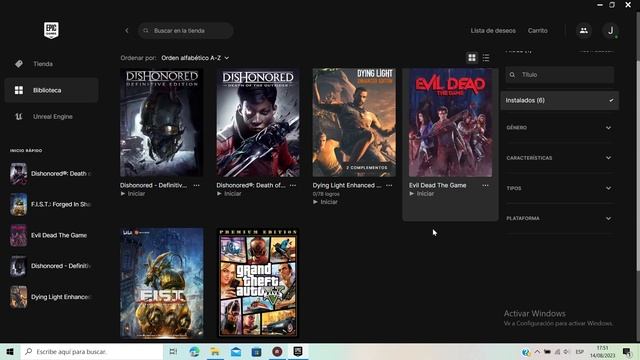Screen dimensions: 640x360
Task: Open Task View in taskbar
Action: pyautogui.click(x=173, y=351)
